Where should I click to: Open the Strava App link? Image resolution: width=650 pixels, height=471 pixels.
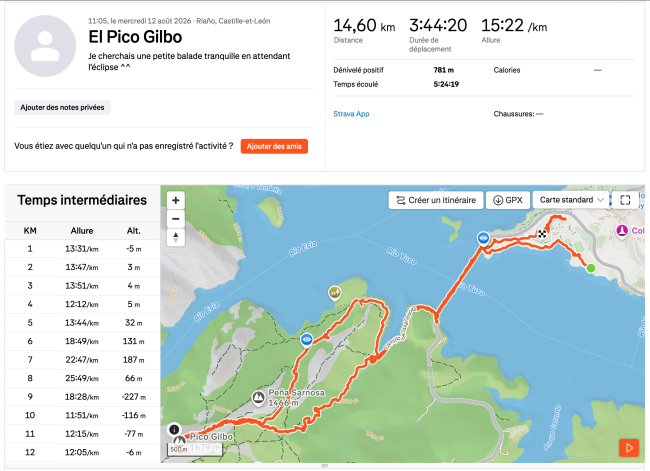351,114
